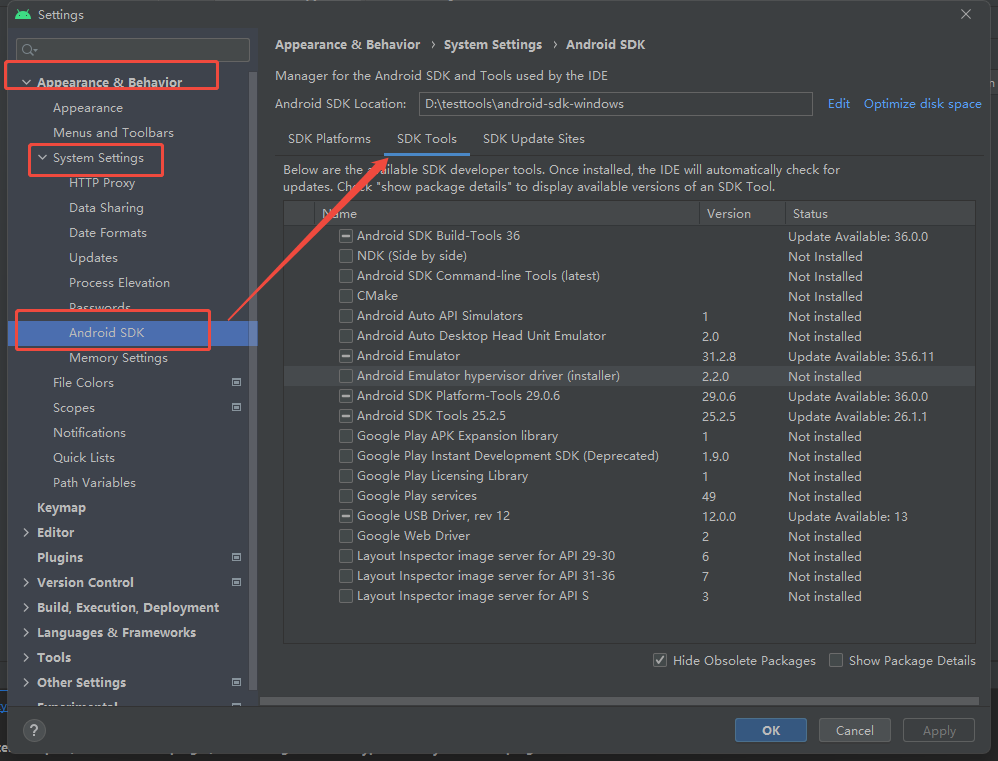Expand the Editor section
The width and height of the screenshot is (998, 761).
tap(26, 533)
